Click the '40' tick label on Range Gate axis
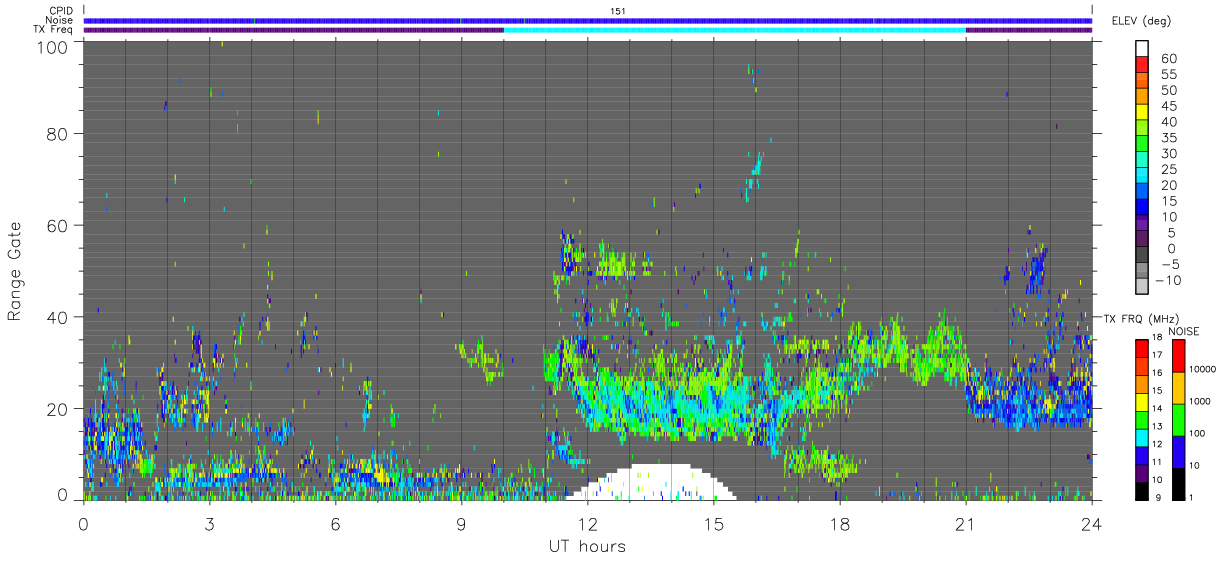 click(x=57, y=317)
